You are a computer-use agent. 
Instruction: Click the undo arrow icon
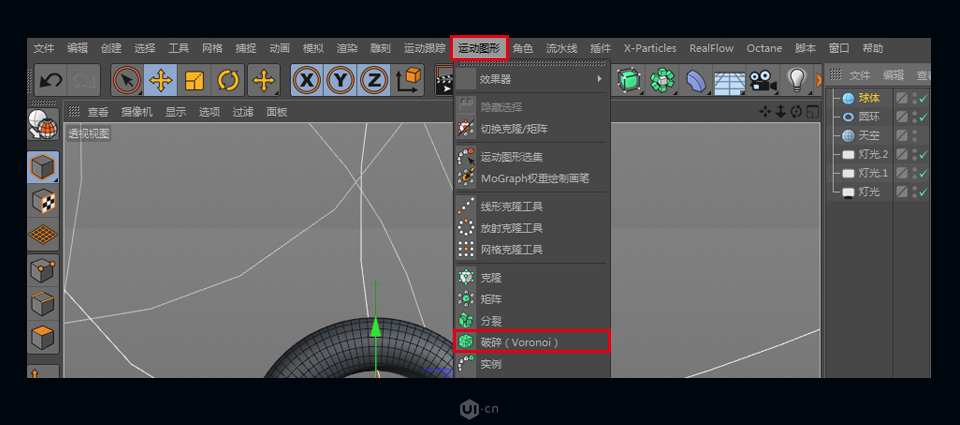point(51,80)
